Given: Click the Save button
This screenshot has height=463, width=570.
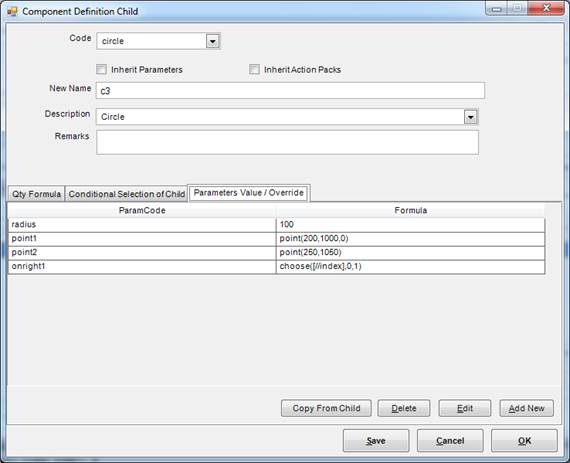Looking at the screenshot, I should tap(376, 441).
